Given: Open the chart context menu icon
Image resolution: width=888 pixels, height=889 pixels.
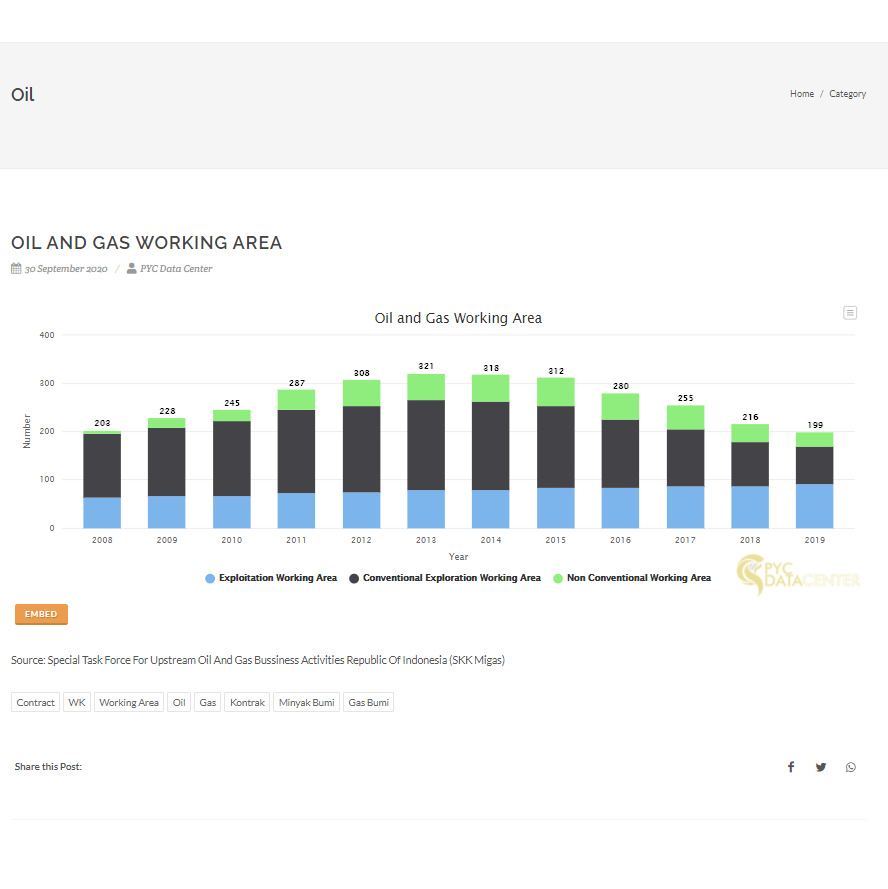Looking at the screenshot, I should pyautogui.click(x=849, y=313).
